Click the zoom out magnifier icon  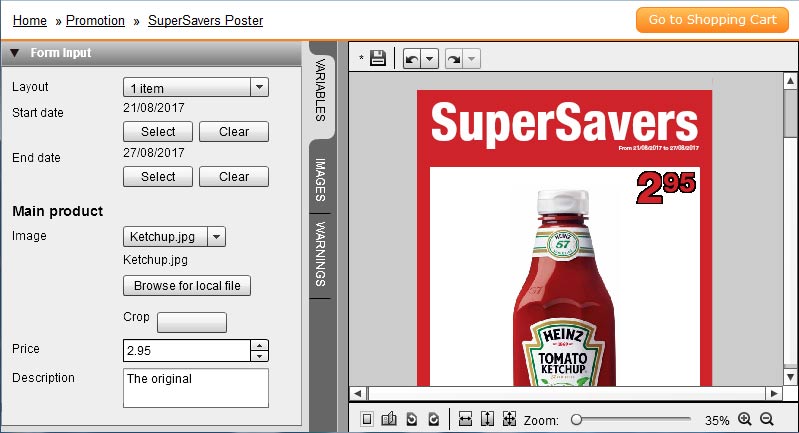767,419
